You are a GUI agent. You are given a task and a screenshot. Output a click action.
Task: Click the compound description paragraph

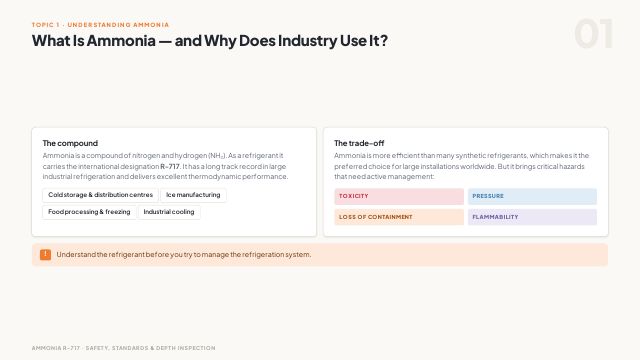coord(165,166)
